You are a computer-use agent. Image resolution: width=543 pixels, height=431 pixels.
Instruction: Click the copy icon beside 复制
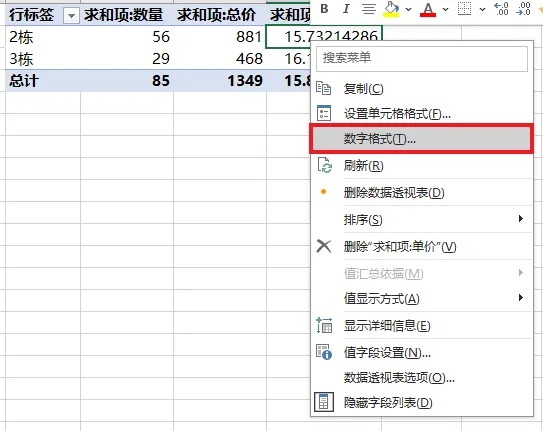click(x=324, y=88)
